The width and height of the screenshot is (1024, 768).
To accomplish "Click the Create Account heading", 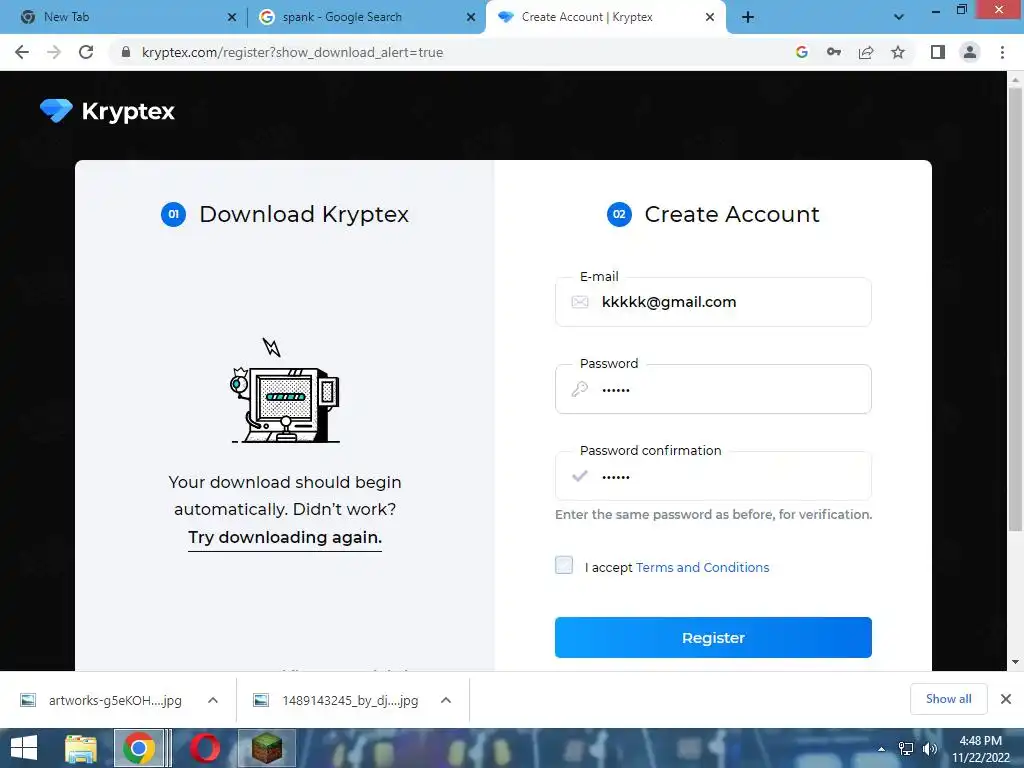I will click(x=731, y=214).
